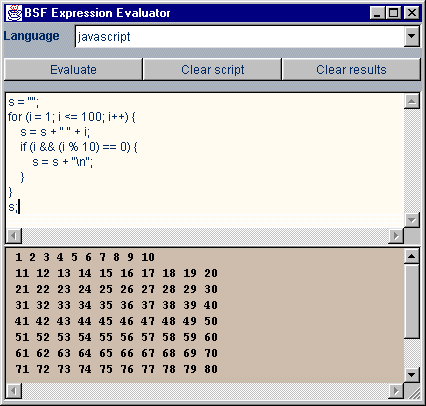The image size is (426, 406).
Task: Click the javascript language field
Action: (x=239, y=36)
